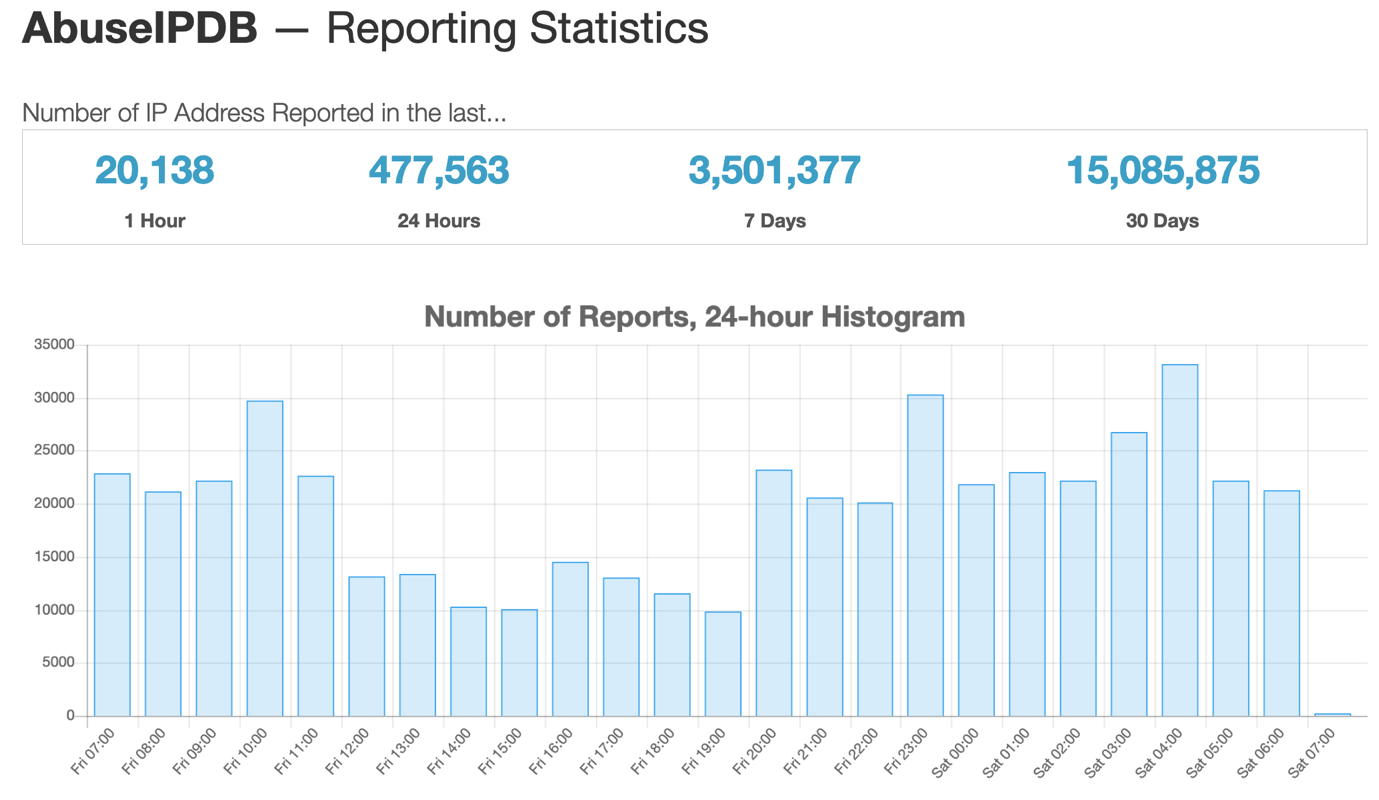The height and width of the screenshot is (800, 1379).
Task: Click the Fri 10:00 histogram bar
Action: click(x=265, y=558)
